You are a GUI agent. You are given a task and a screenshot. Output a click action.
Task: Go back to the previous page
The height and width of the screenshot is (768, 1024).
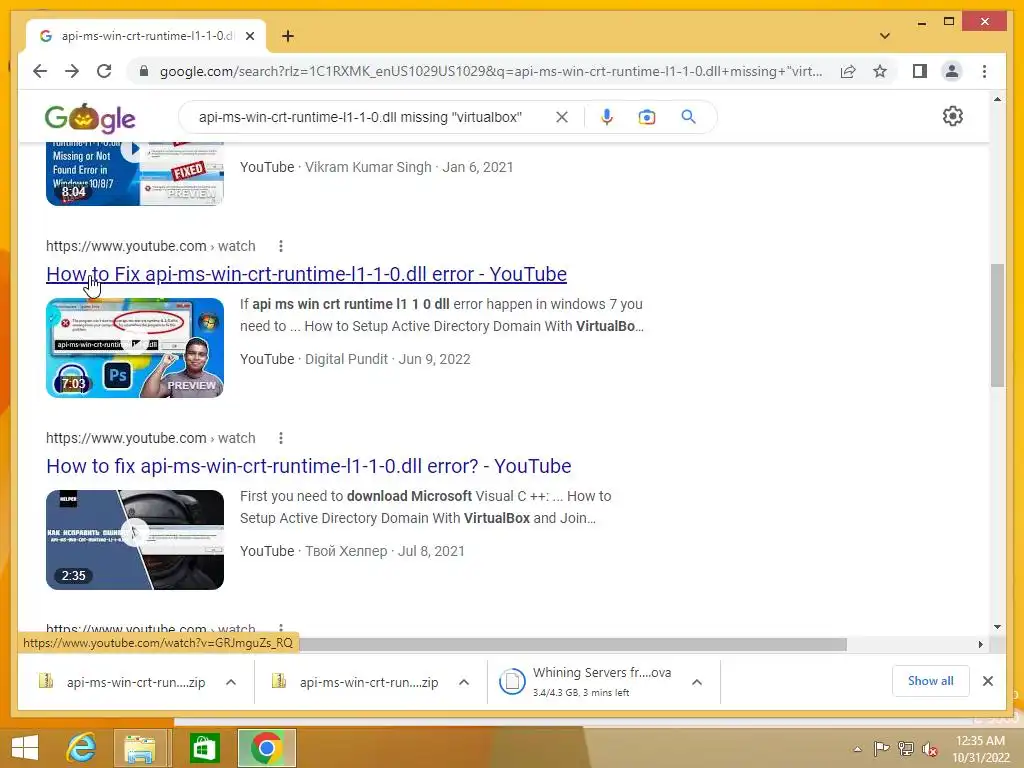point(40,71)
